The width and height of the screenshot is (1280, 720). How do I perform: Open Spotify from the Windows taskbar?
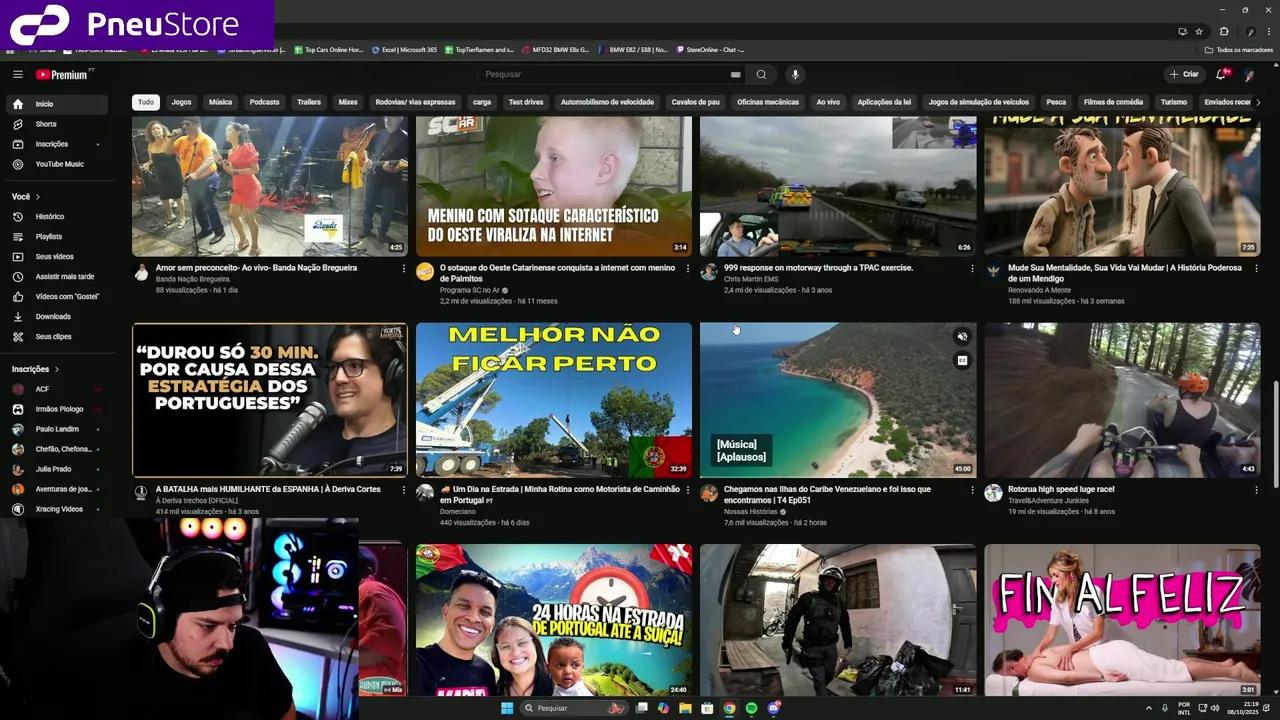click(x=751, y=708)
